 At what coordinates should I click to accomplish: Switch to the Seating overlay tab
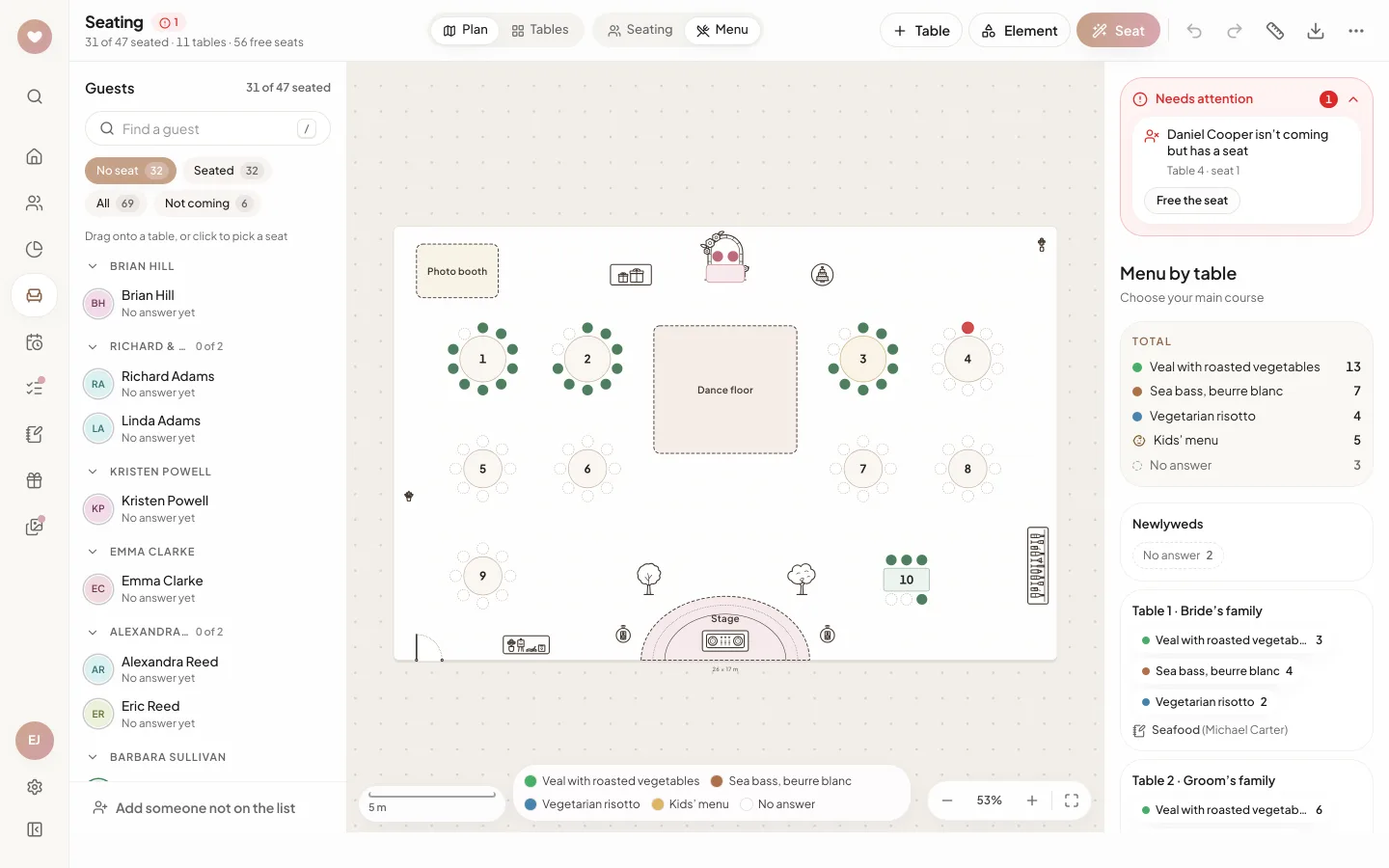pos(640,30)
